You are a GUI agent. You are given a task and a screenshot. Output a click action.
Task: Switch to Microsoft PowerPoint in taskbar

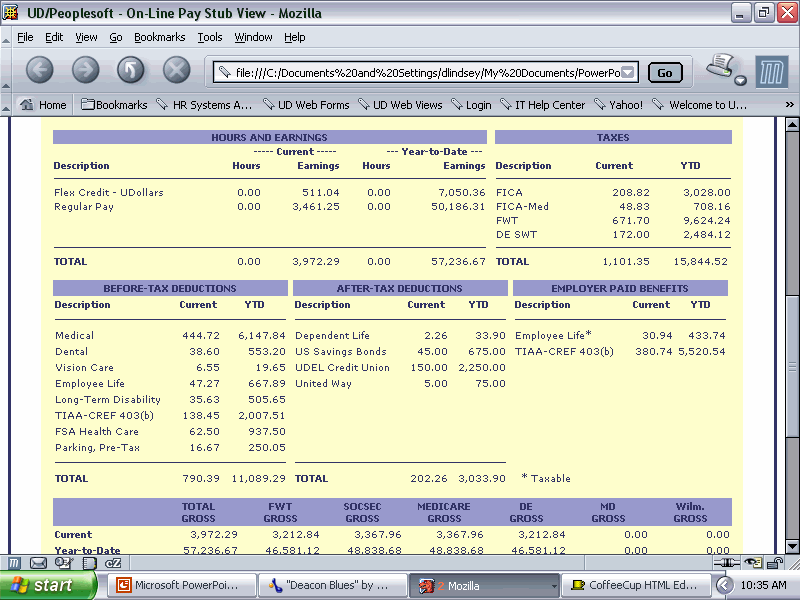point(180,585)
